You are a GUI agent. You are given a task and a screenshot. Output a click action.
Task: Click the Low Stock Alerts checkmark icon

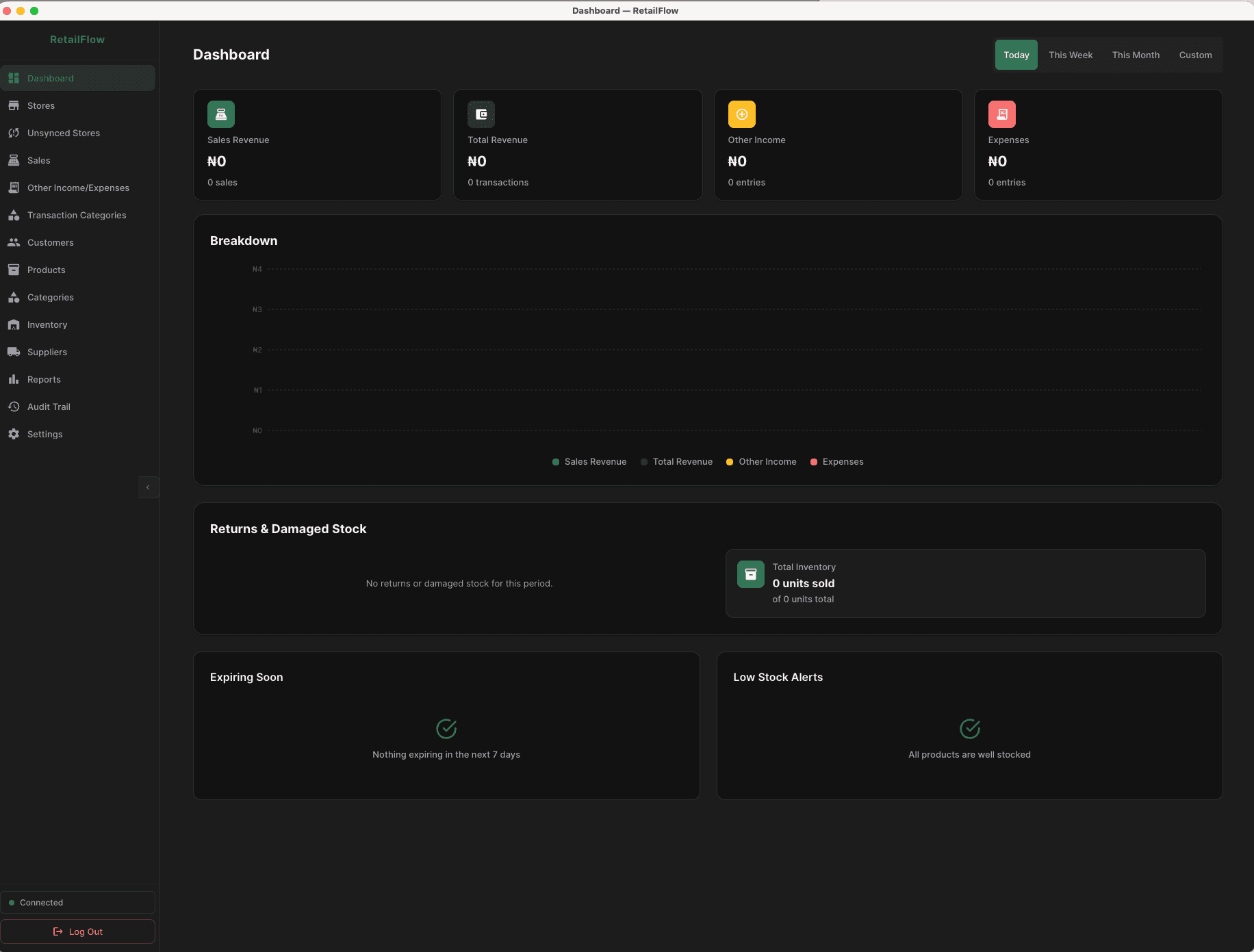[970, 729]
